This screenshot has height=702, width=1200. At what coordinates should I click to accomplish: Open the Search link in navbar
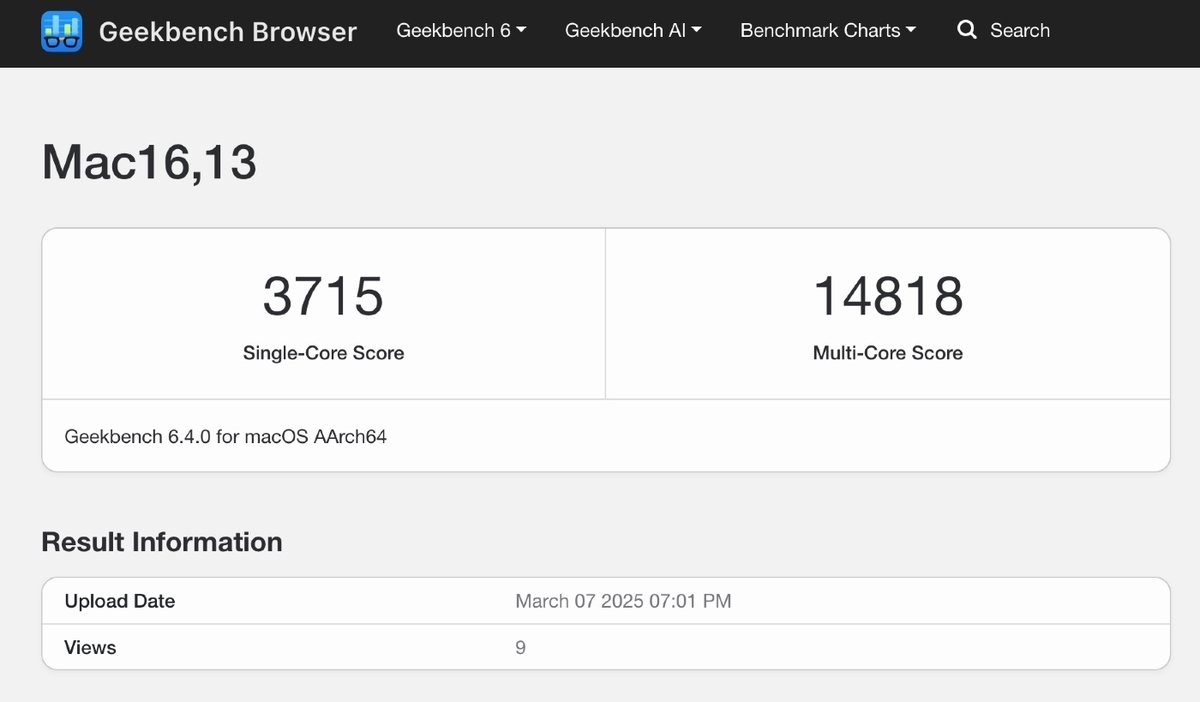pyautogui.click(x=1019, y=30)
